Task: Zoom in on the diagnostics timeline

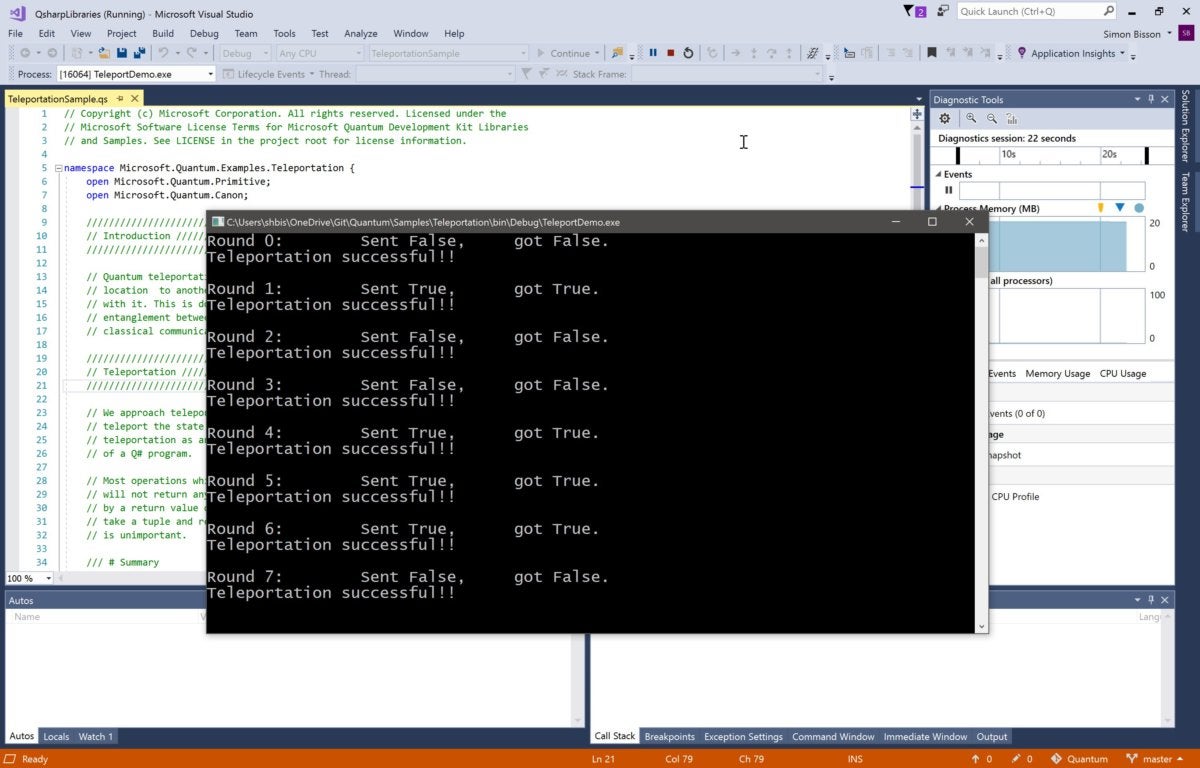Action: pyautogui.click(x=972, y=118)
